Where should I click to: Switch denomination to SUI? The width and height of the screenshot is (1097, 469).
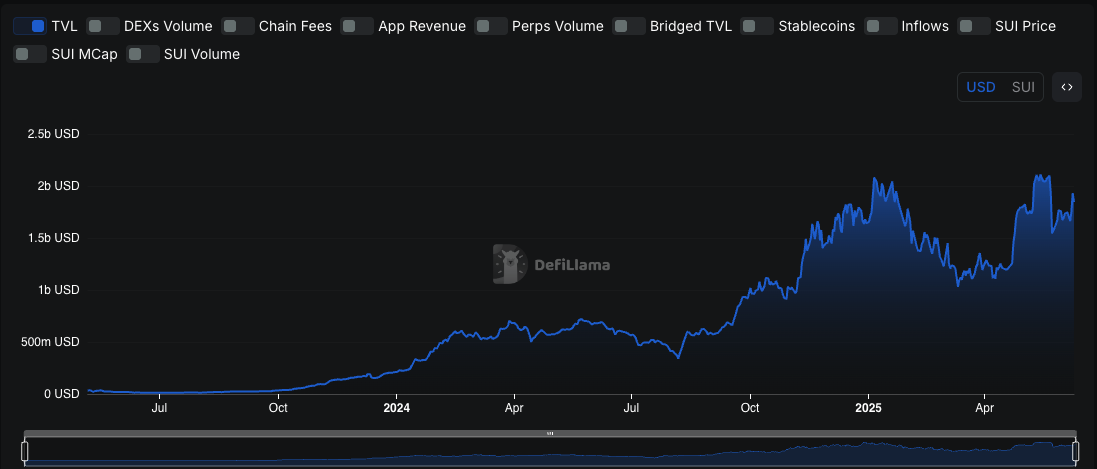point(1024,88)
